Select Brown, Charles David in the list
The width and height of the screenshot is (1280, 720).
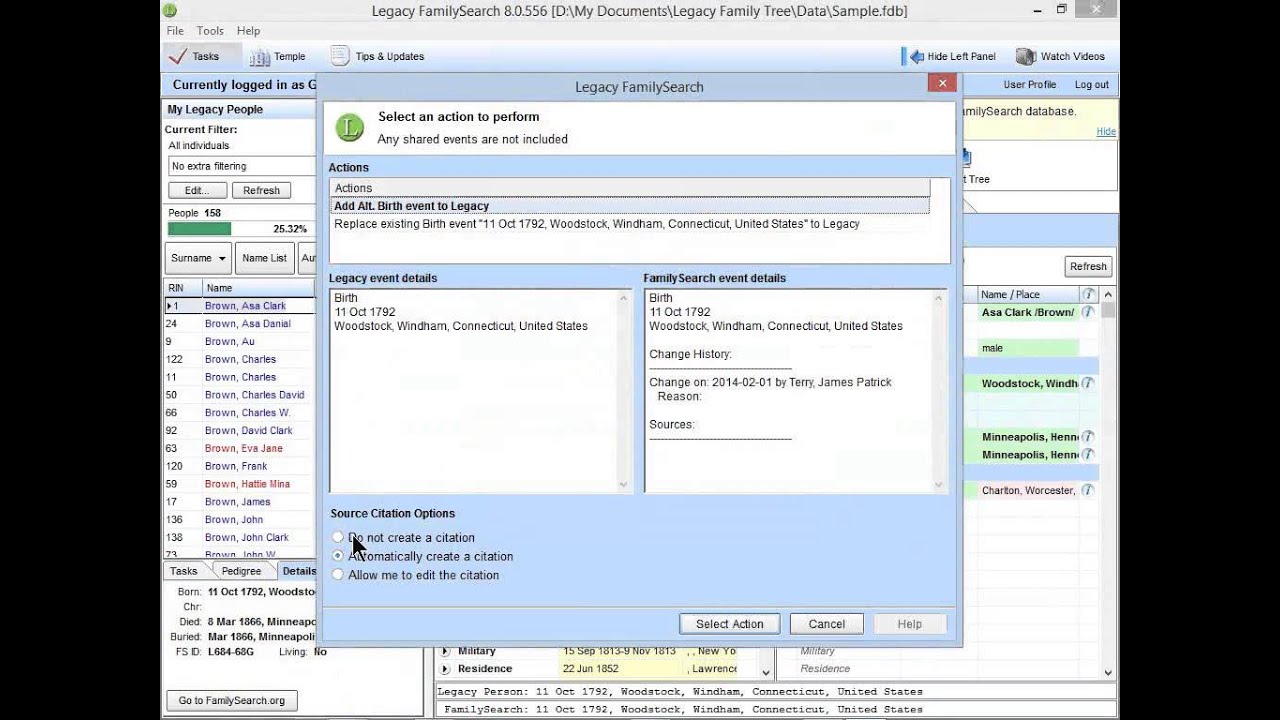[x=254, y=395]
